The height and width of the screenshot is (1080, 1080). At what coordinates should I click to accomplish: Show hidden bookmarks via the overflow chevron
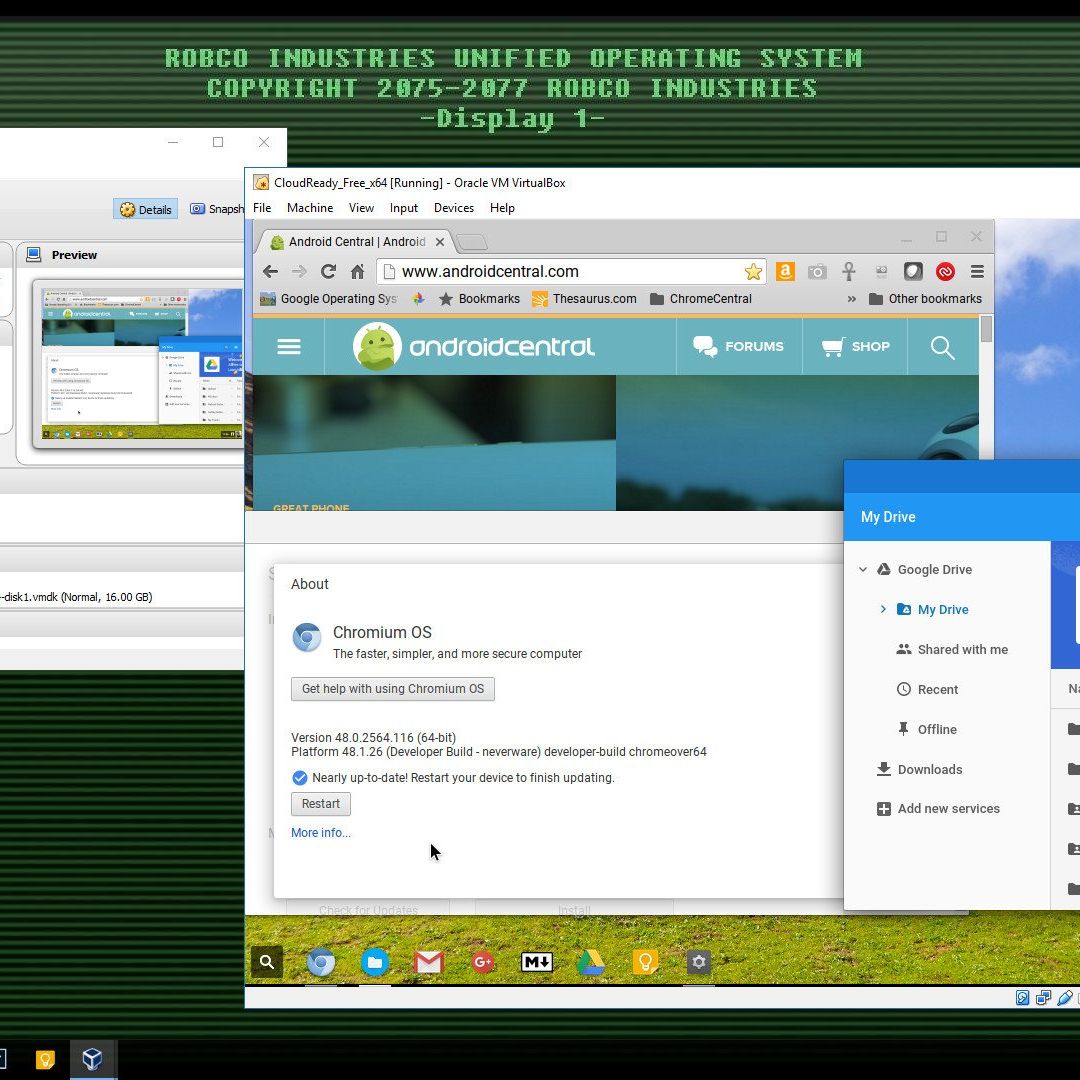pyautogui.click(x=851, y=299)
